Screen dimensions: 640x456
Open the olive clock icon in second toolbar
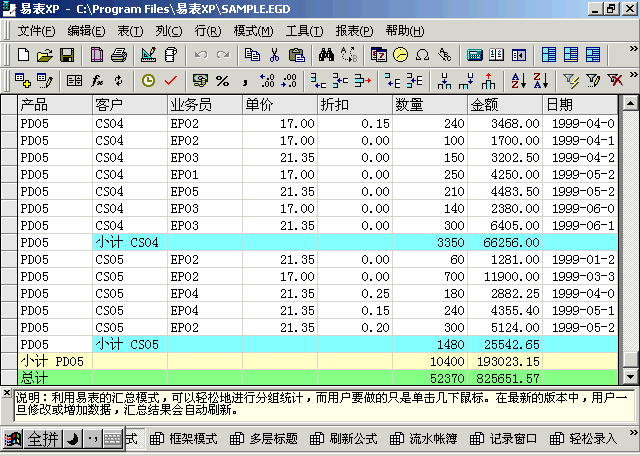(x=149, y=80)
